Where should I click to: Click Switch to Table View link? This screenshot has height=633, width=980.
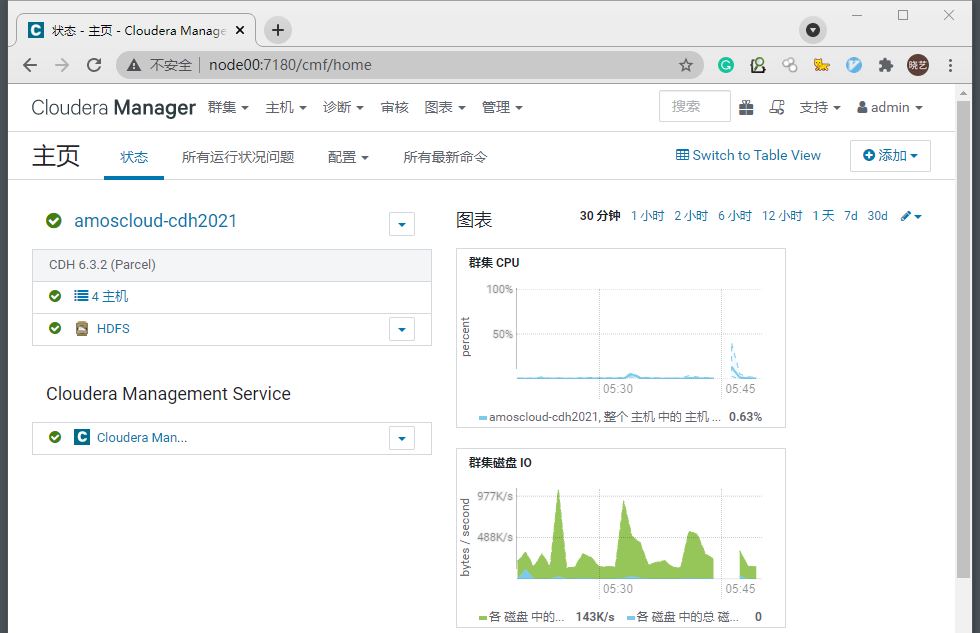(748, 156)
